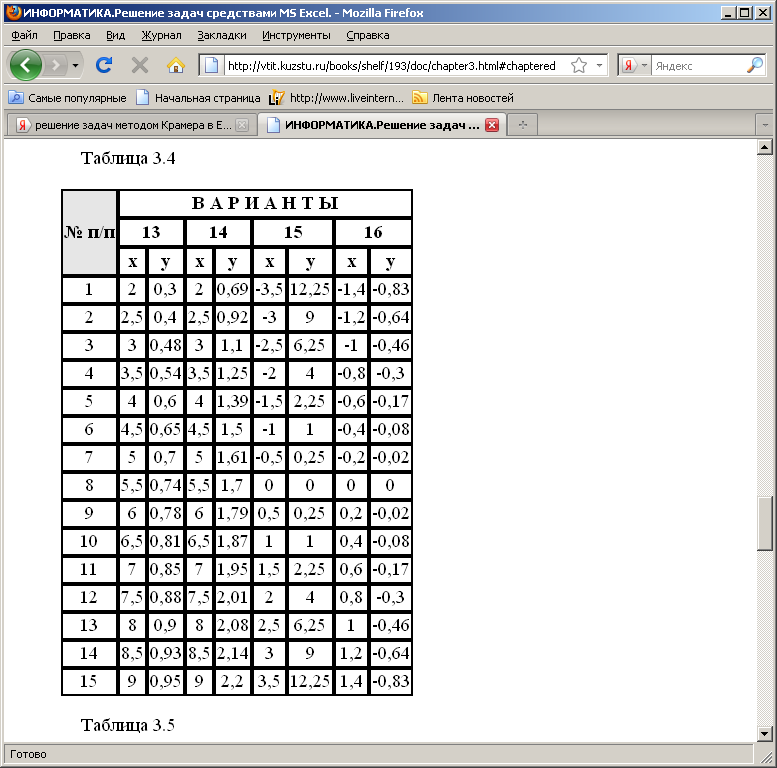Open the history dropdown next to Forward
This screenshot has width=777, height=768.
(x=75, y=65)
